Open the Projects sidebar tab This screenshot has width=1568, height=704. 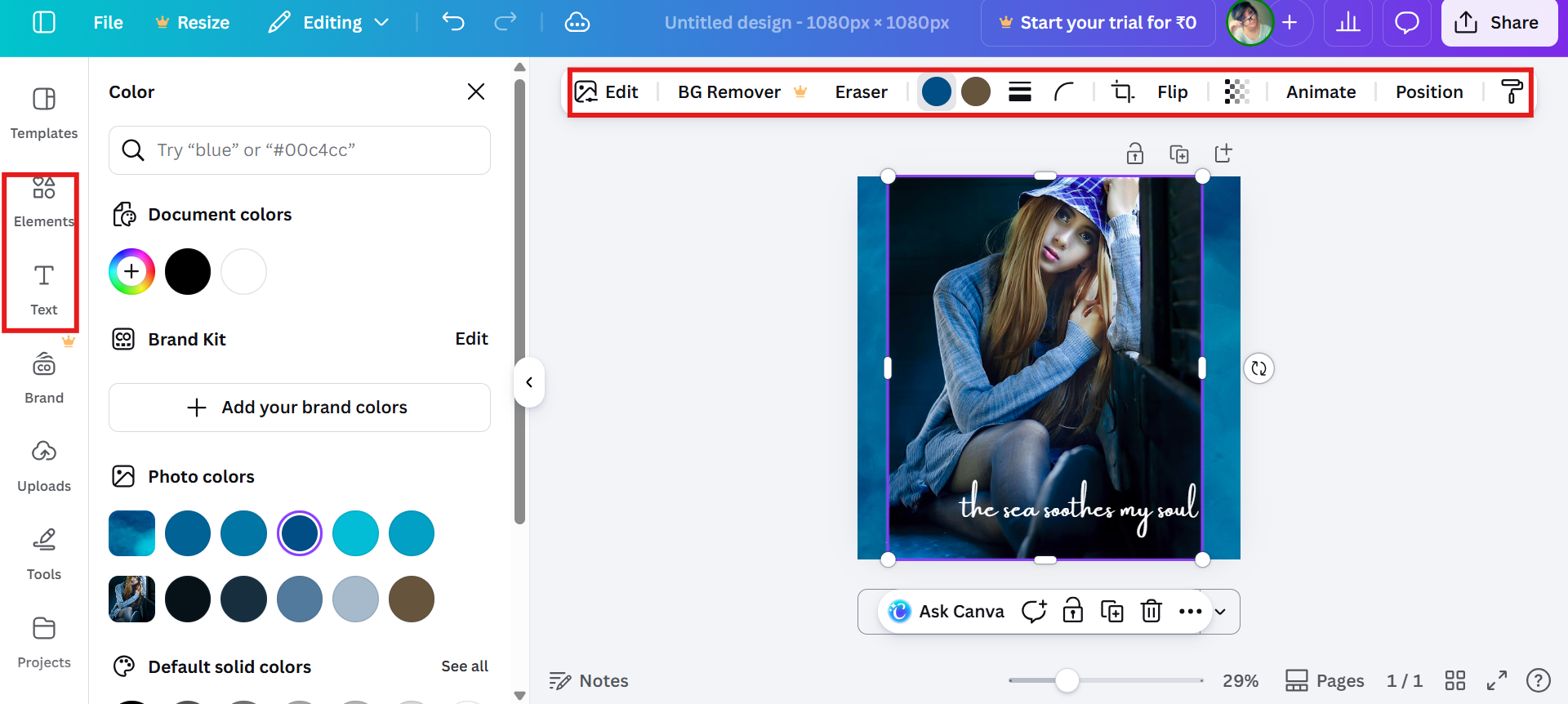pos(44,643)
